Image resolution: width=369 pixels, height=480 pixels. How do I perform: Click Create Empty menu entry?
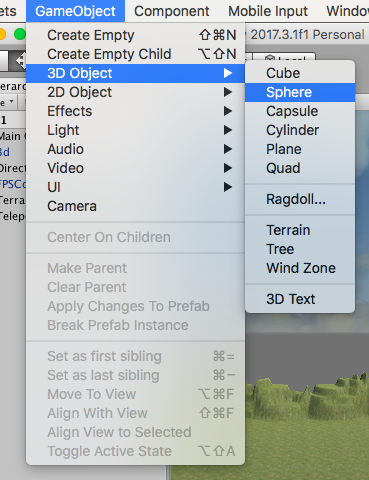pos(135,35)
